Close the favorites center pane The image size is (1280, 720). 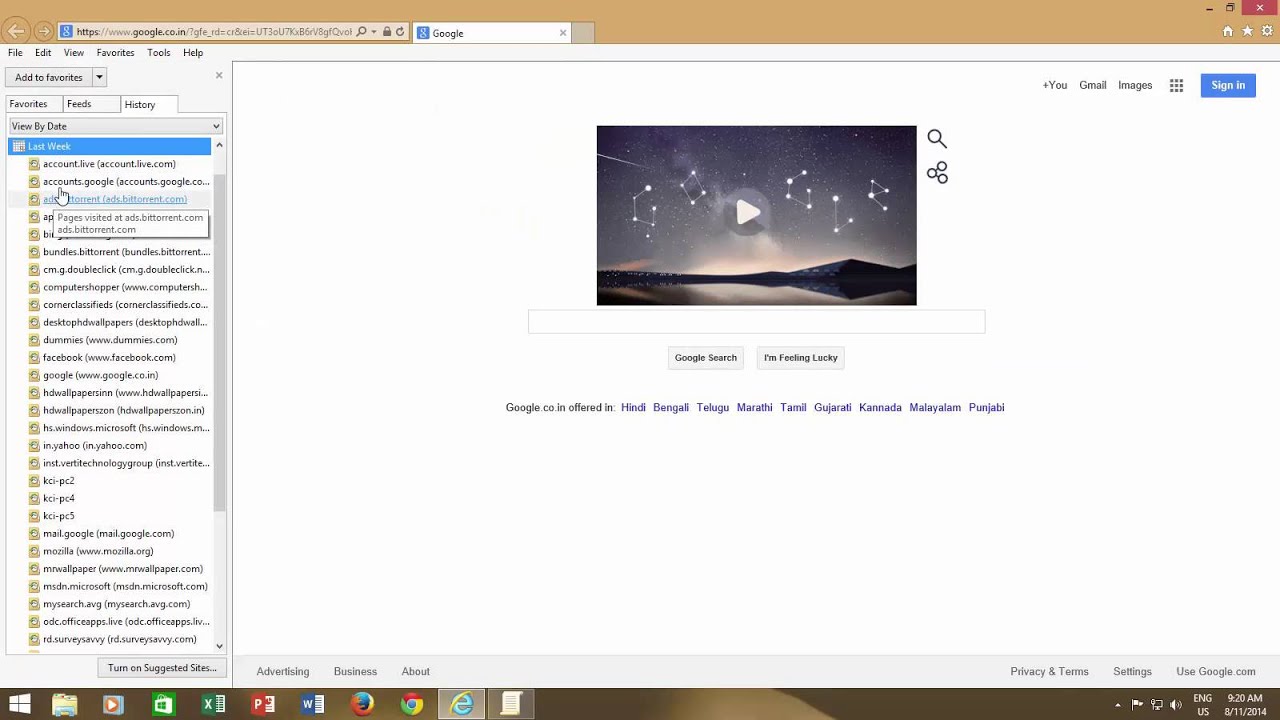pos(219,76)
